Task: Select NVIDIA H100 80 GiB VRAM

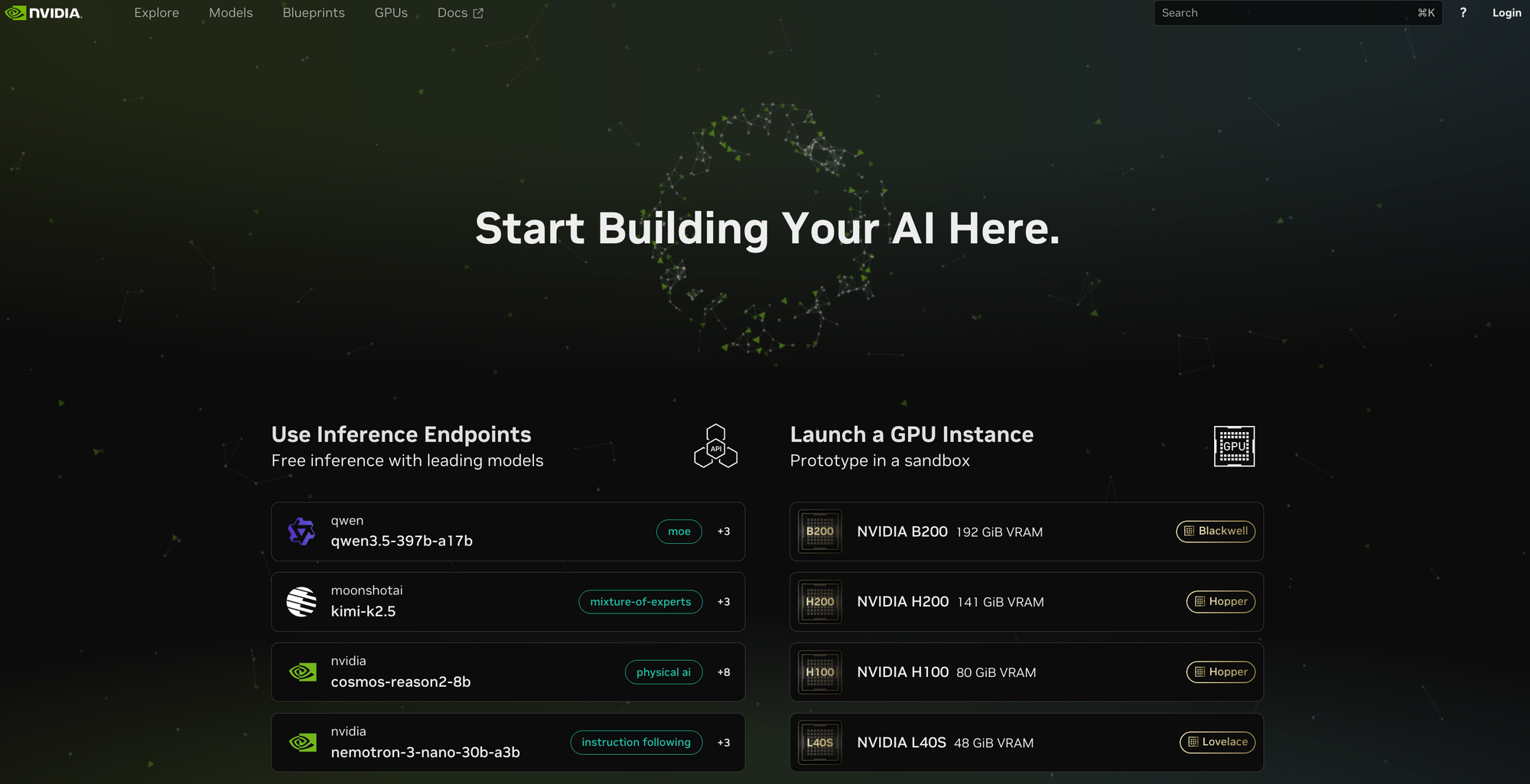Action: (1027, 672)
